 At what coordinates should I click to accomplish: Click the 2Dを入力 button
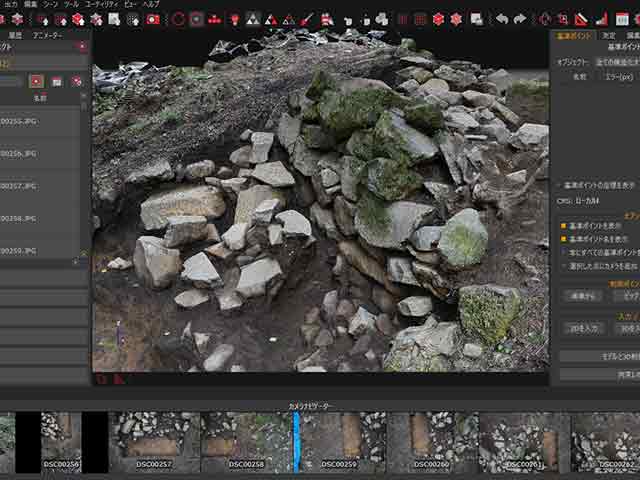click(584, 328)
